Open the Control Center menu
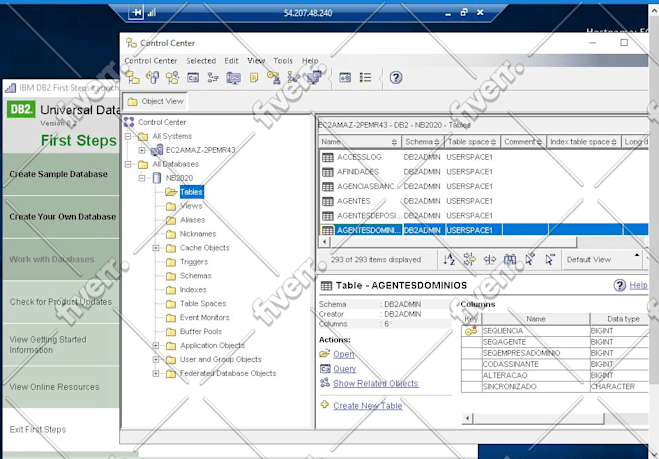The image size is (659, 459). coord(150,61)
